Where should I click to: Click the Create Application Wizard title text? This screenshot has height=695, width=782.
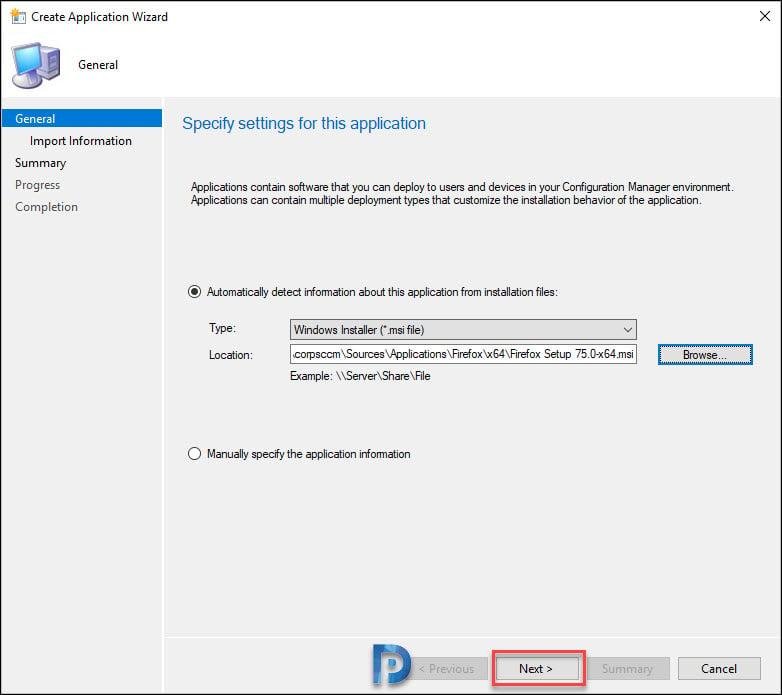point(99,17)
